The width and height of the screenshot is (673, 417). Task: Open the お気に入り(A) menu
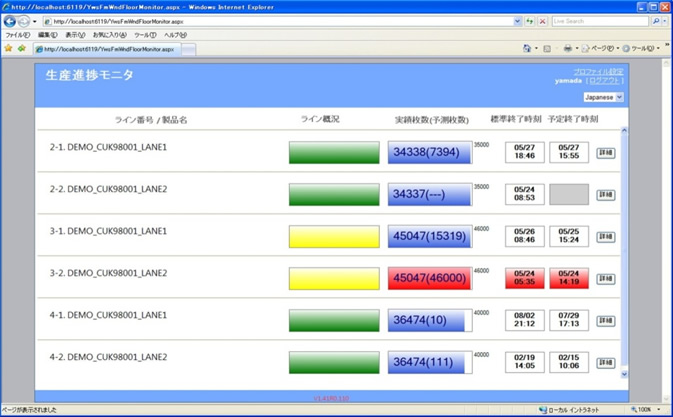[x=109, y=35]
